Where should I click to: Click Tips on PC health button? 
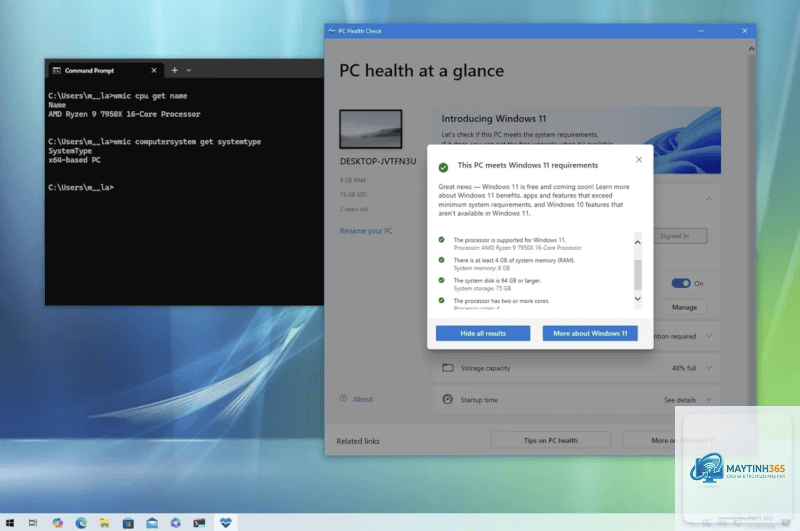tap(551, 440)
